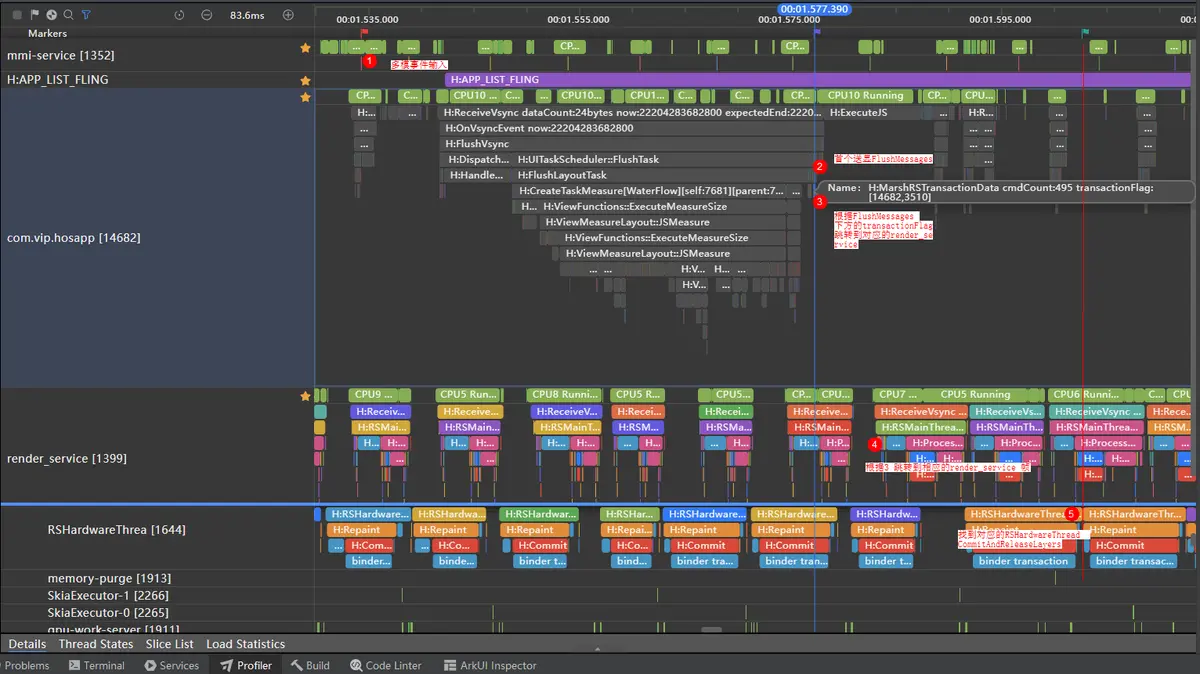This screenshot has width=1200, height=674.
Task: Zoom in timeline with plus icon
Action: 288,15
